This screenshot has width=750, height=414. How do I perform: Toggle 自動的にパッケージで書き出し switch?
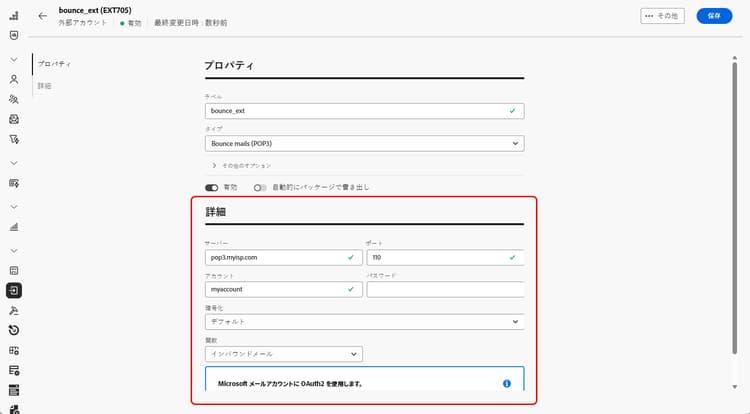coord(260,187)
